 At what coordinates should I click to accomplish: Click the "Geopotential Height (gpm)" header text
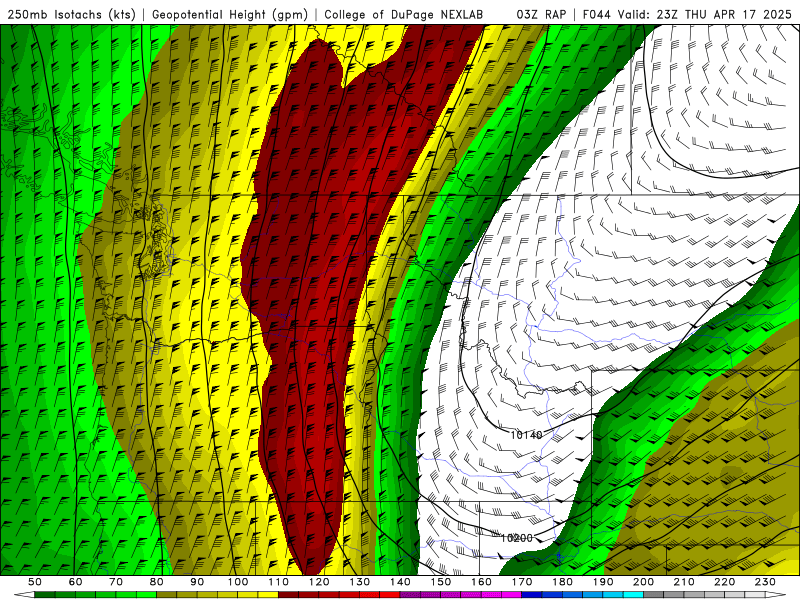pyautogui.click(x=230, y=14)
